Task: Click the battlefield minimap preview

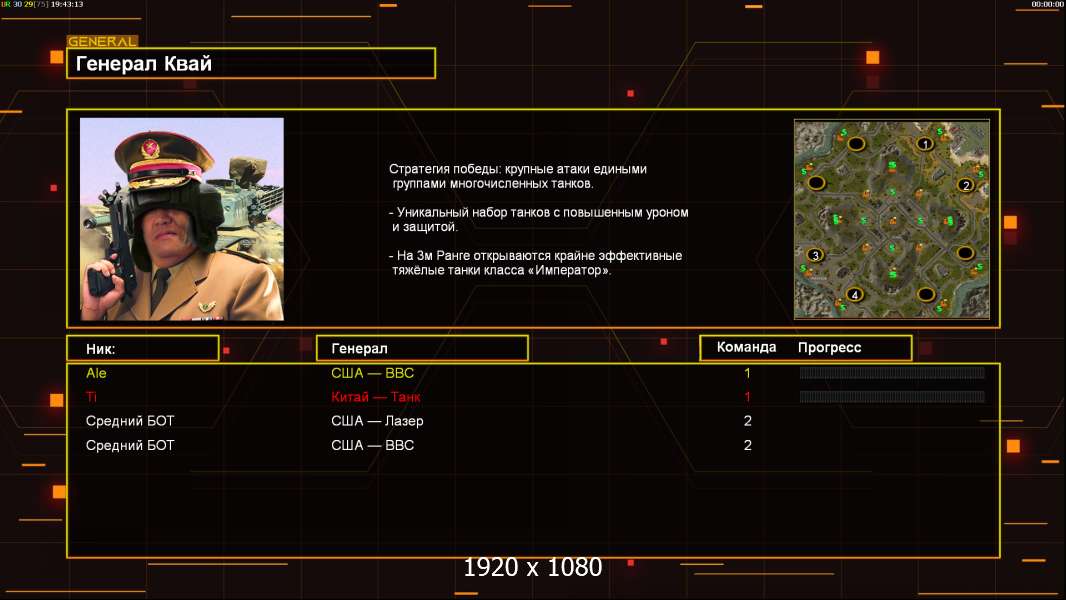Action: [891, 219]
